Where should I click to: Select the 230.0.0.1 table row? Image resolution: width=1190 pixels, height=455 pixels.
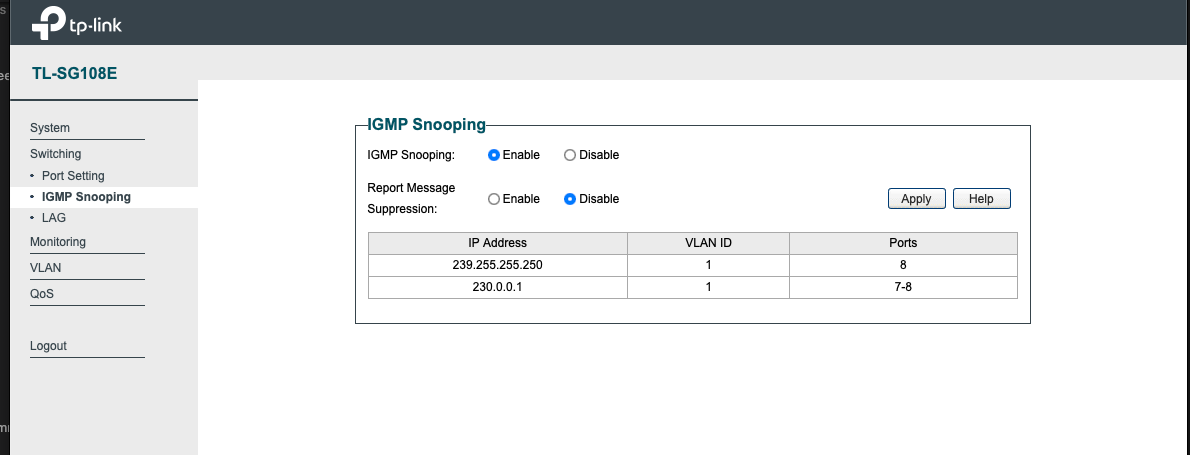[692, 287]
